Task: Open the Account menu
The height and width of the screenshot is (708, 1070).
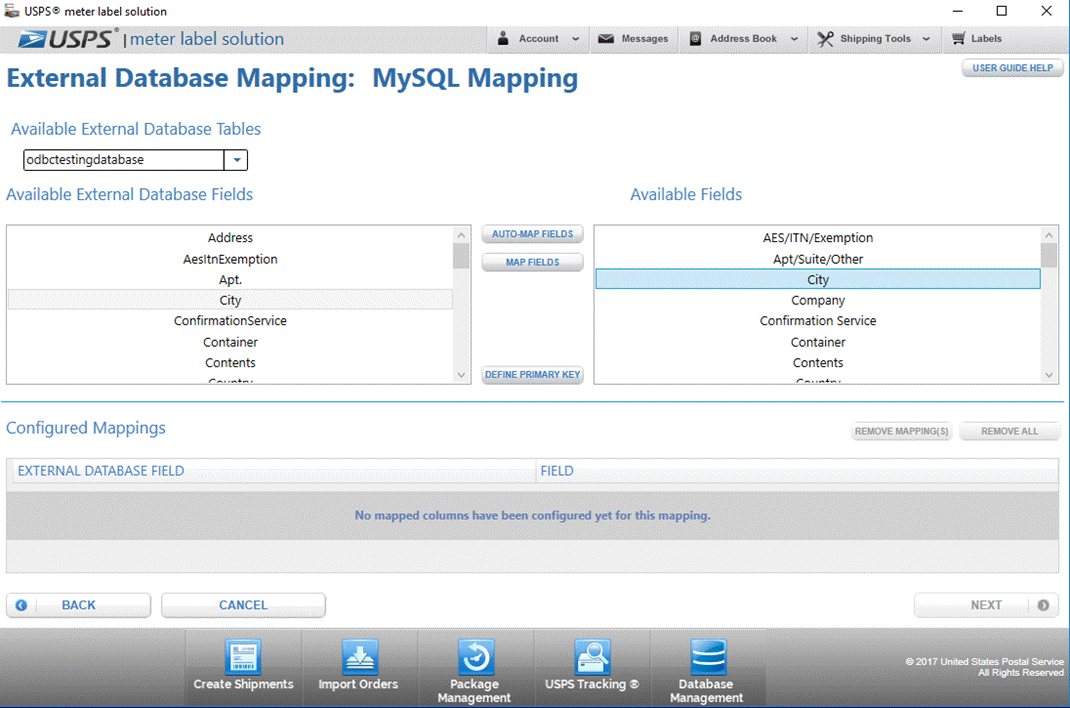Action: coord(538,39)
